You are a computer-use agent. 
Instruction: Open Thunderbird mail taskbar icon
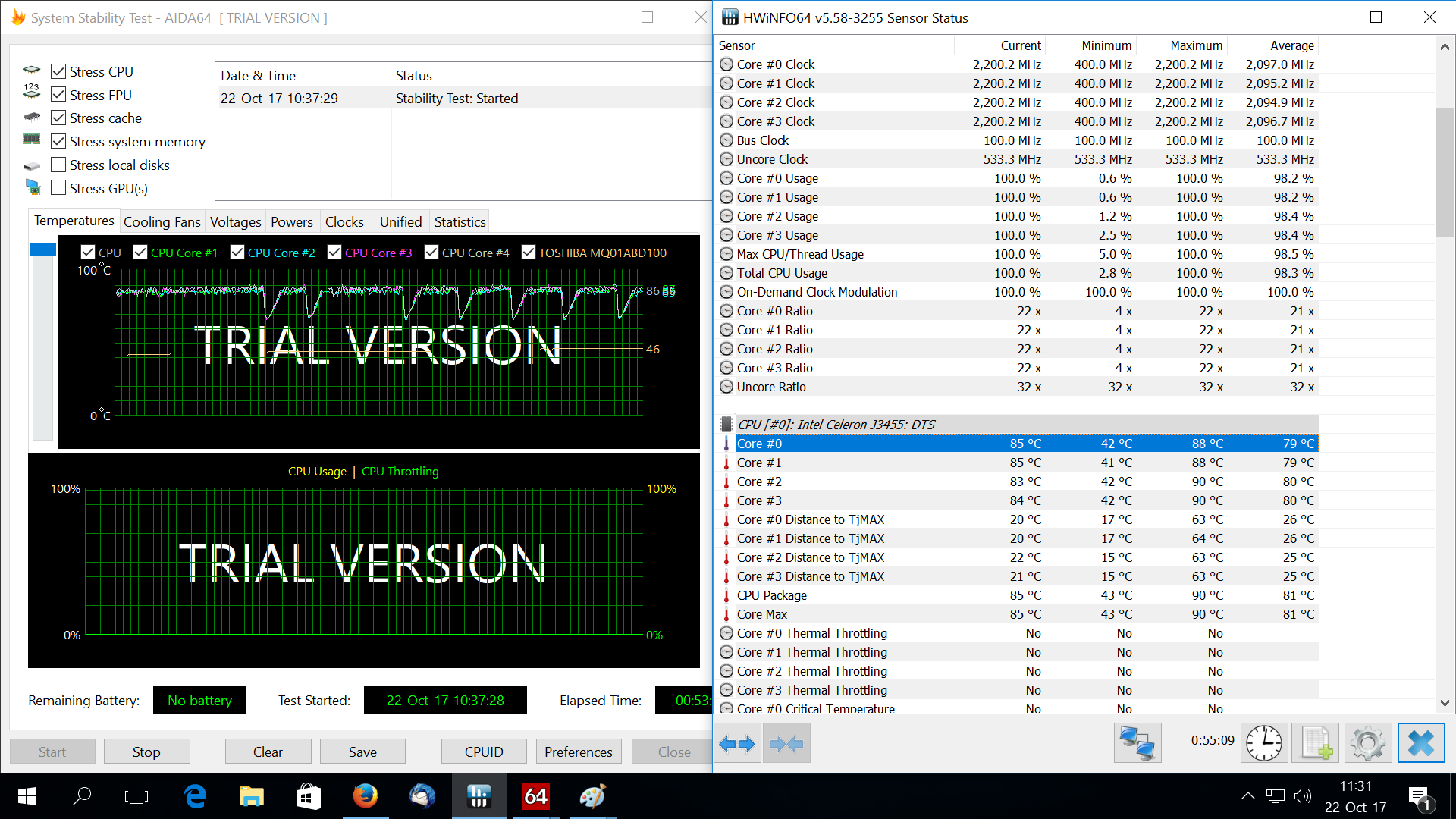coord(422,796)
